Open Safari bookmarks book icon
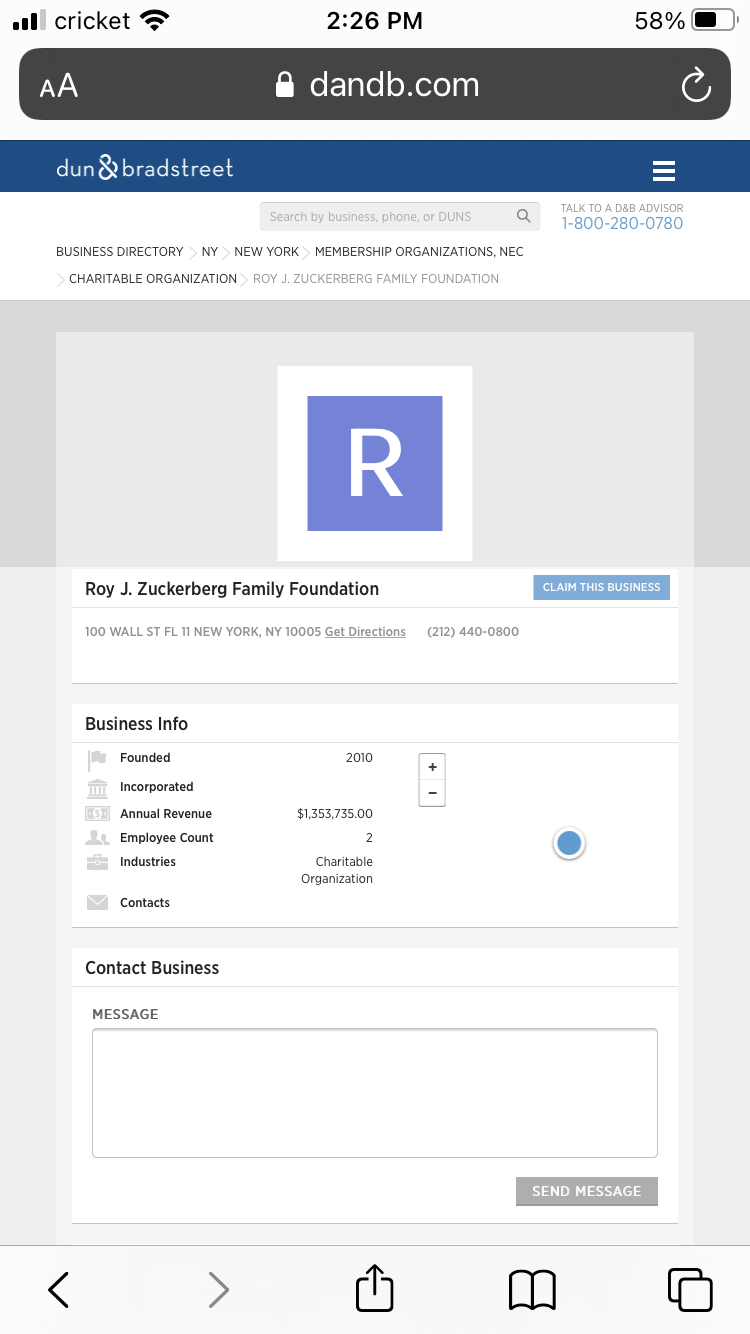750x1334 pixels. [532, 1290]
